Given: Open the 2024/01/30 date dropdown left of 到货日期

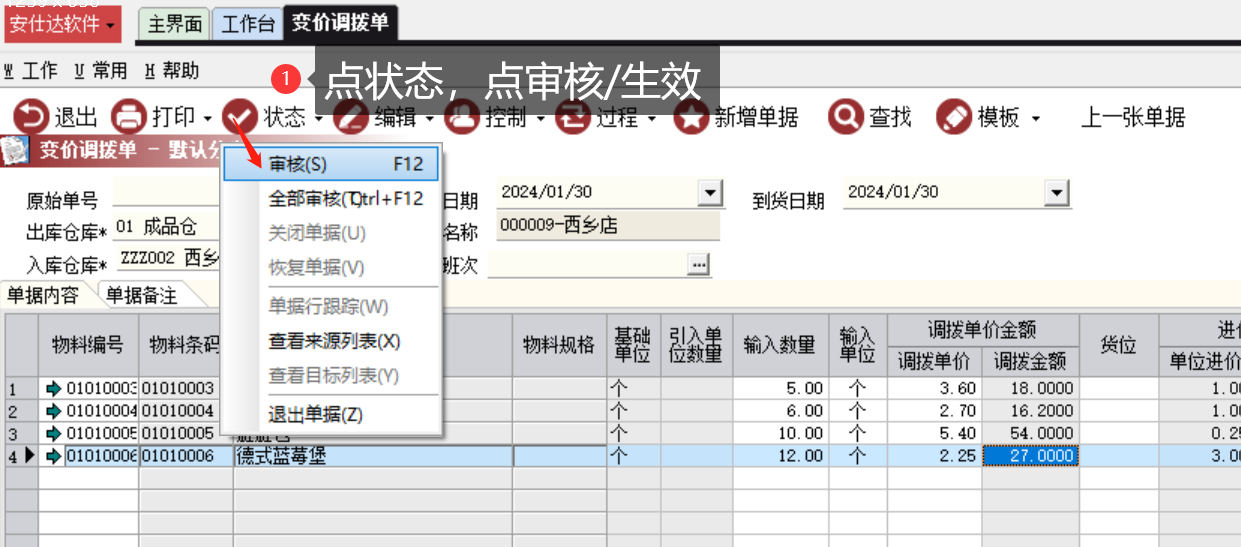Looking at the screenshot, I should [x=710, y=193].
